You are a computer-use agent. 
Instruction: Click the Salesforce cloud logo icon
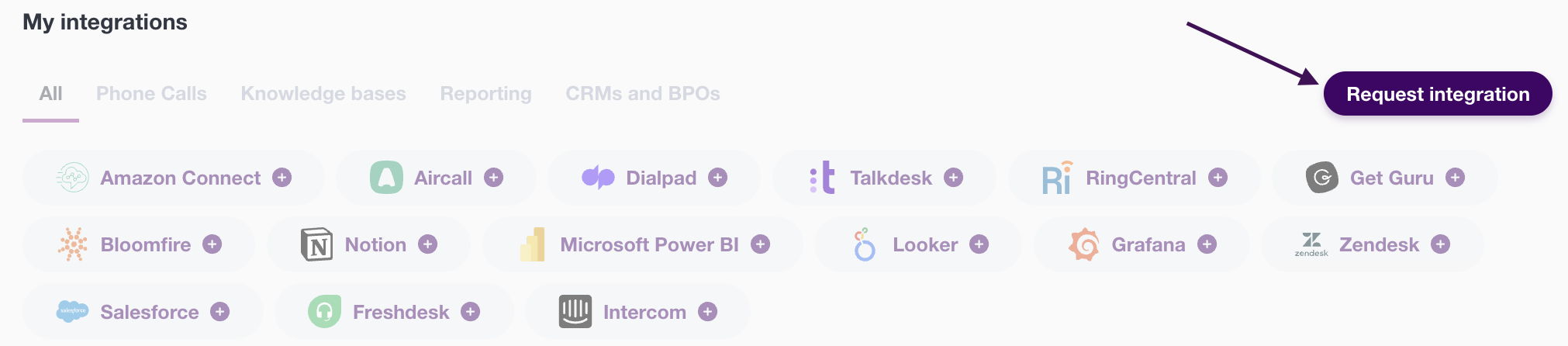[73, 312]
